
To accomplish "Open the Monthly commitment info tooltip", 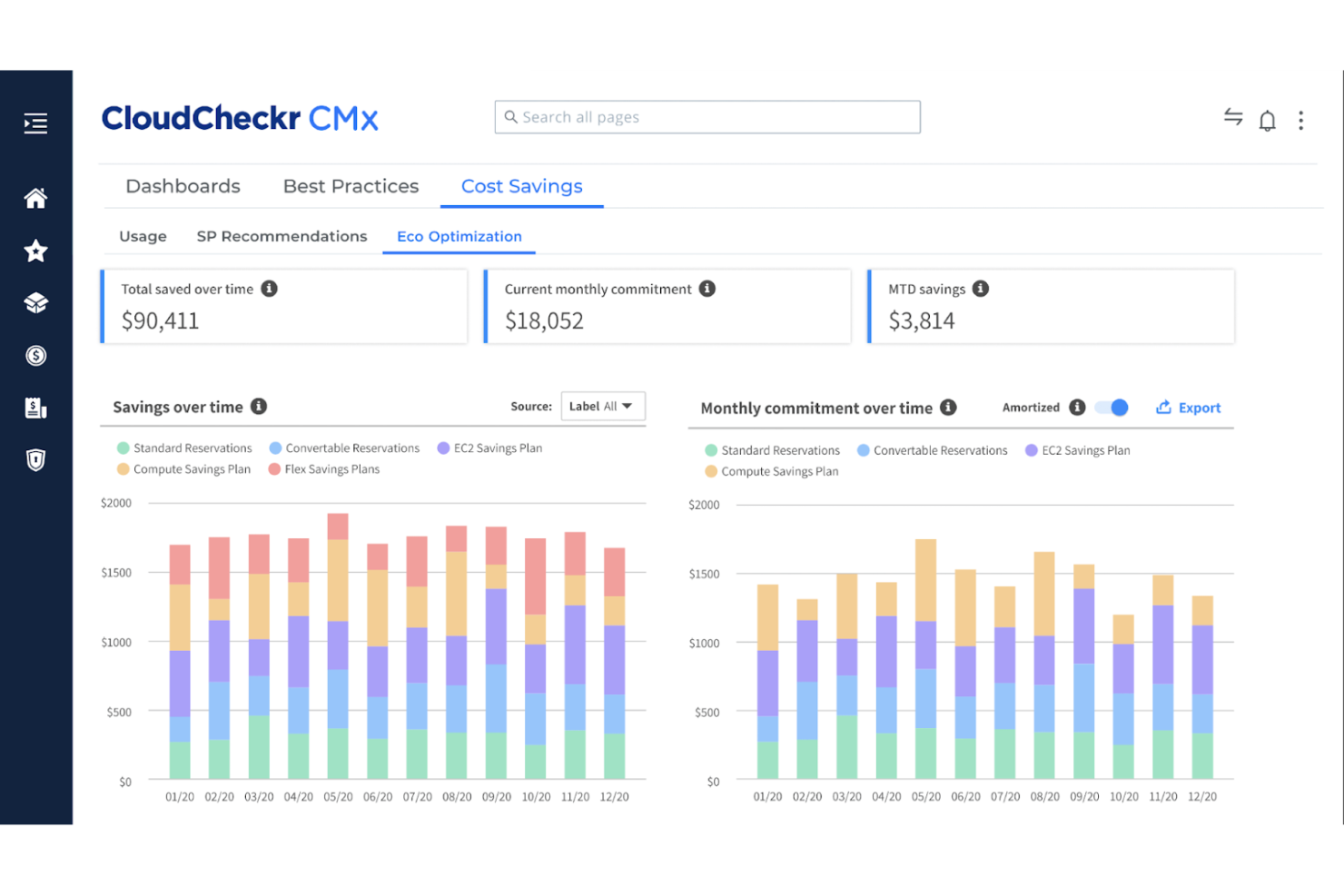I will (949, 408).
